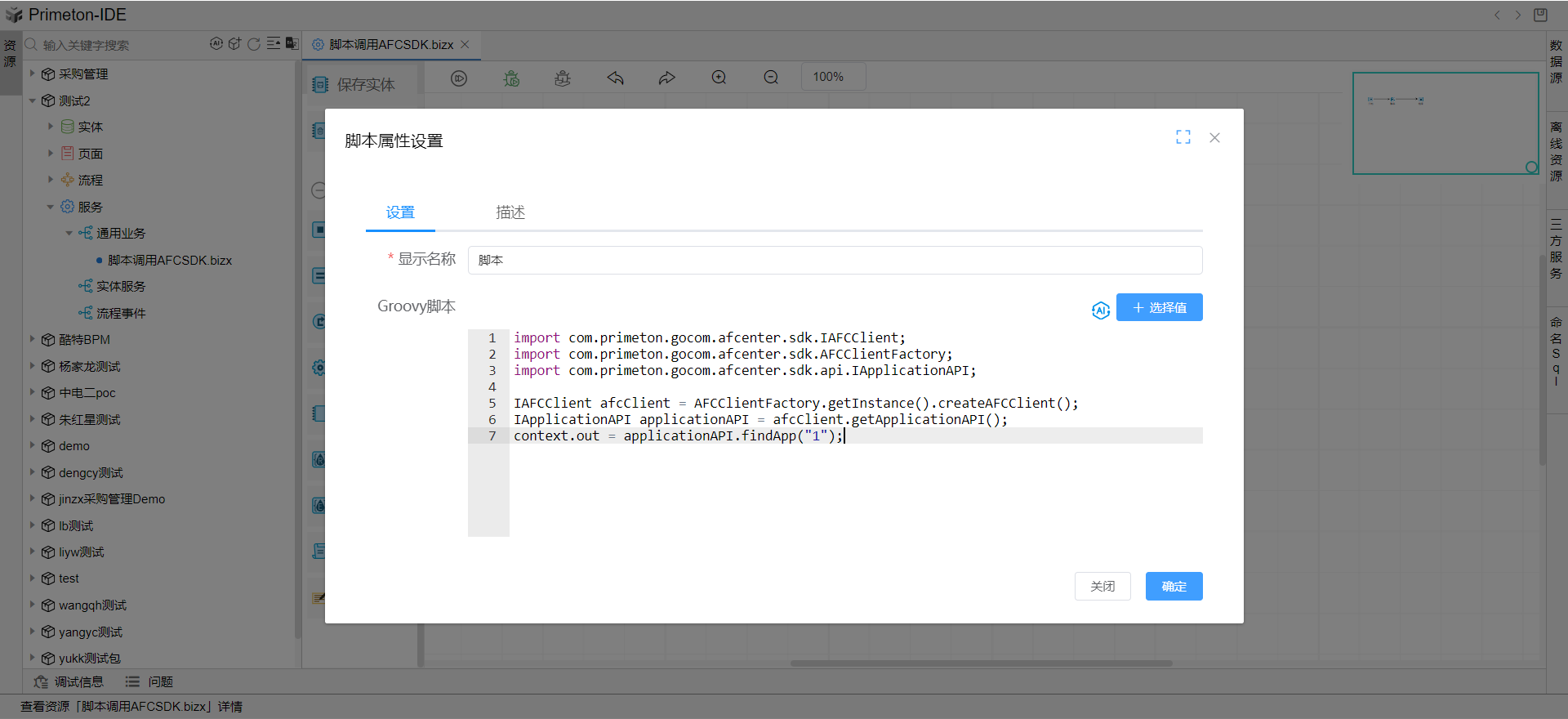The height and width of the screenshot is (719, 1568).
Task: Click the AI assistant icon beside 选择值
Action: [x=1100, y=310]
